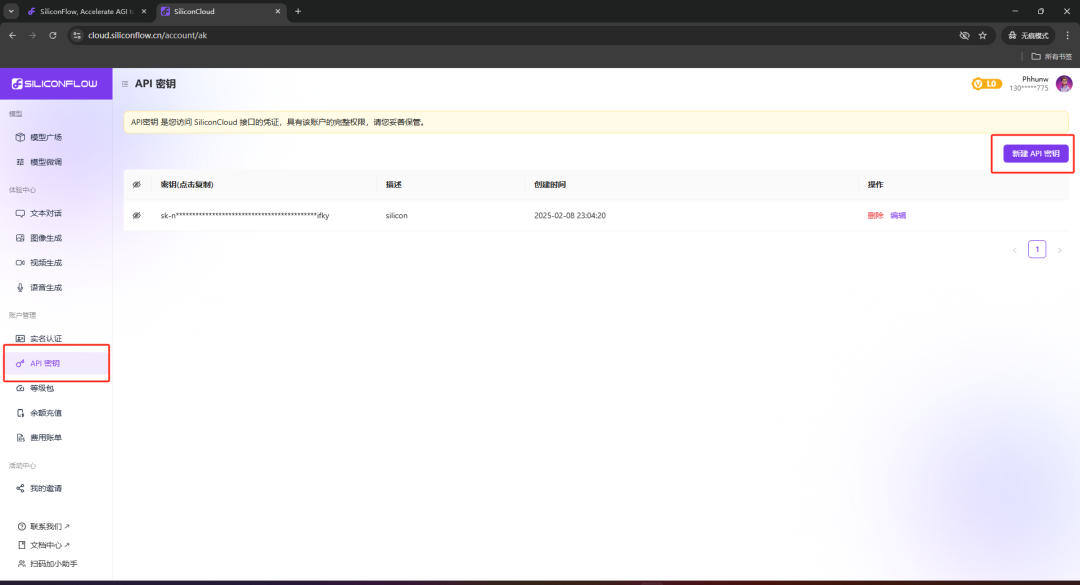Reveal the sk-n key via eye icon

(136, 216)
